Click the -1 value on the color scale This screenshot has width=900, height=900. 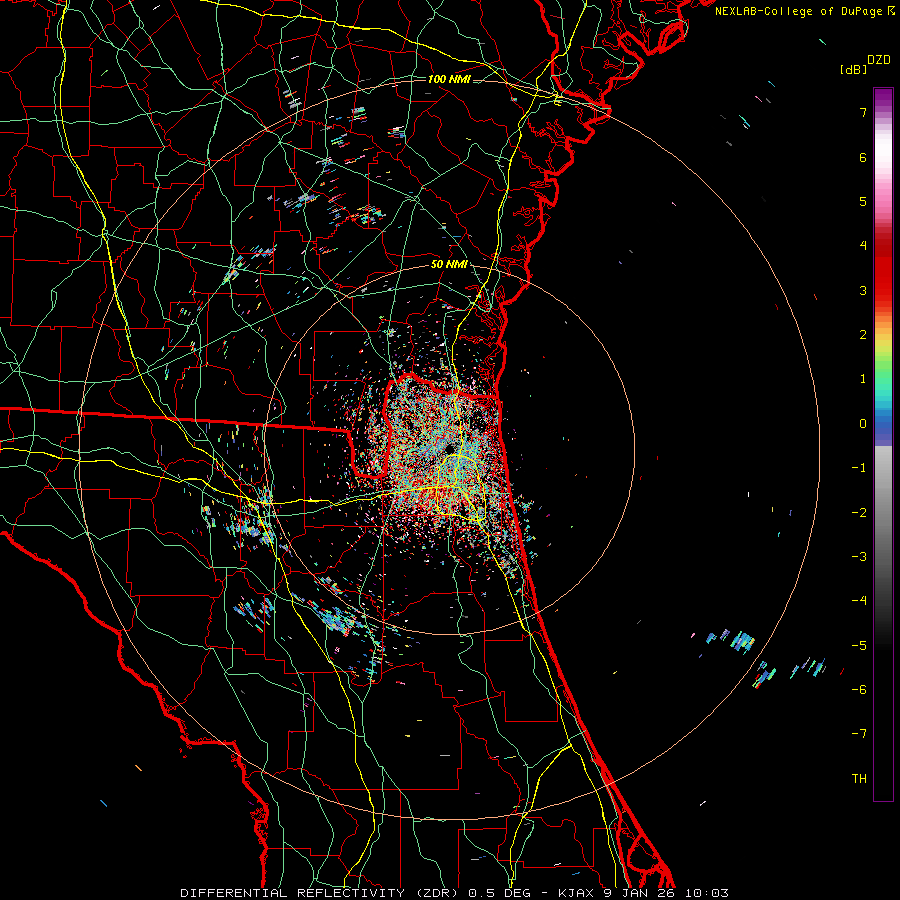click(859, 468)
